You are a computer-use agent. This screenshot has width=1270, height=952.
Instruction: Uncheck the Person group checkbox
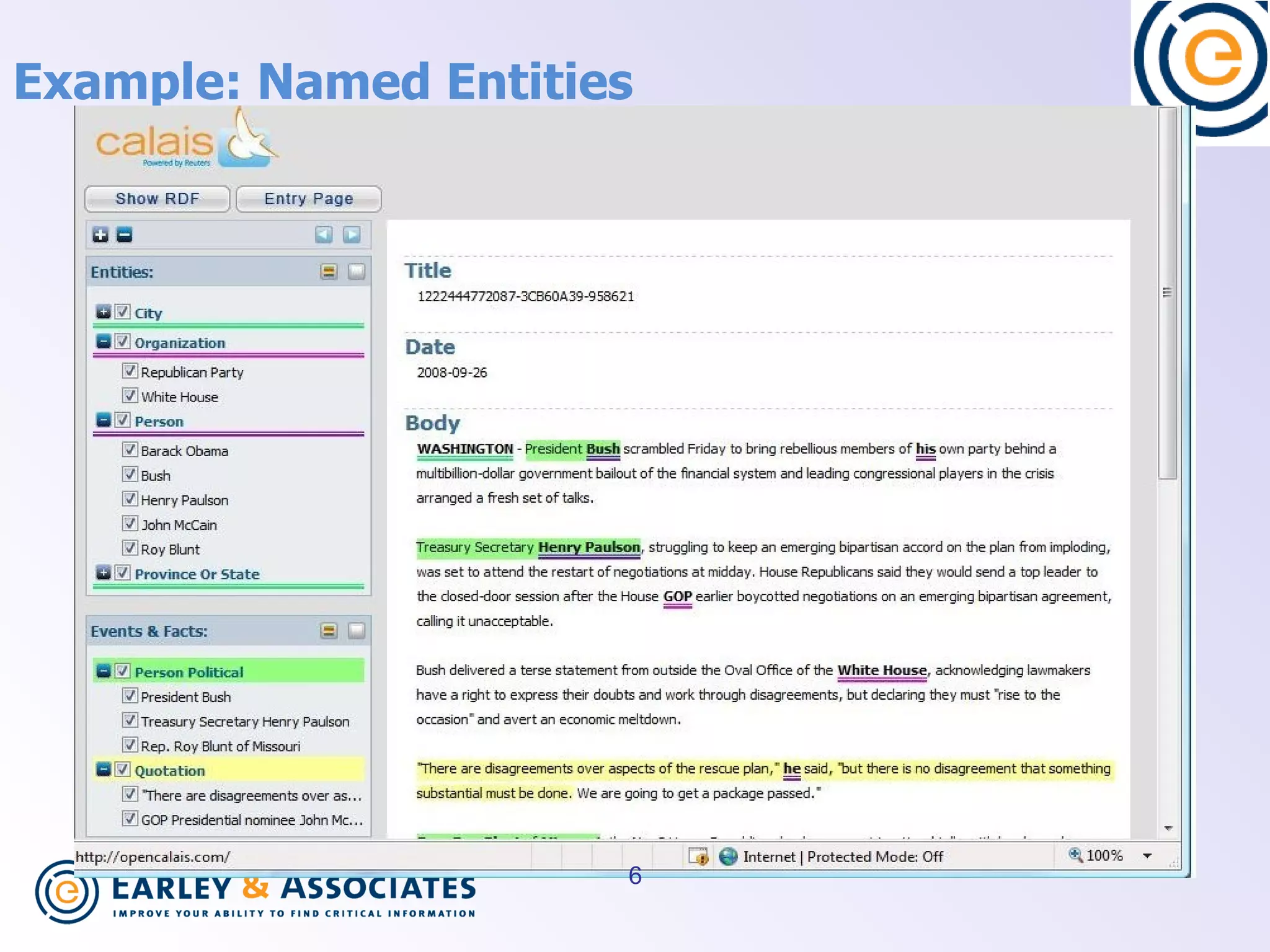click(x=123, y=420)
